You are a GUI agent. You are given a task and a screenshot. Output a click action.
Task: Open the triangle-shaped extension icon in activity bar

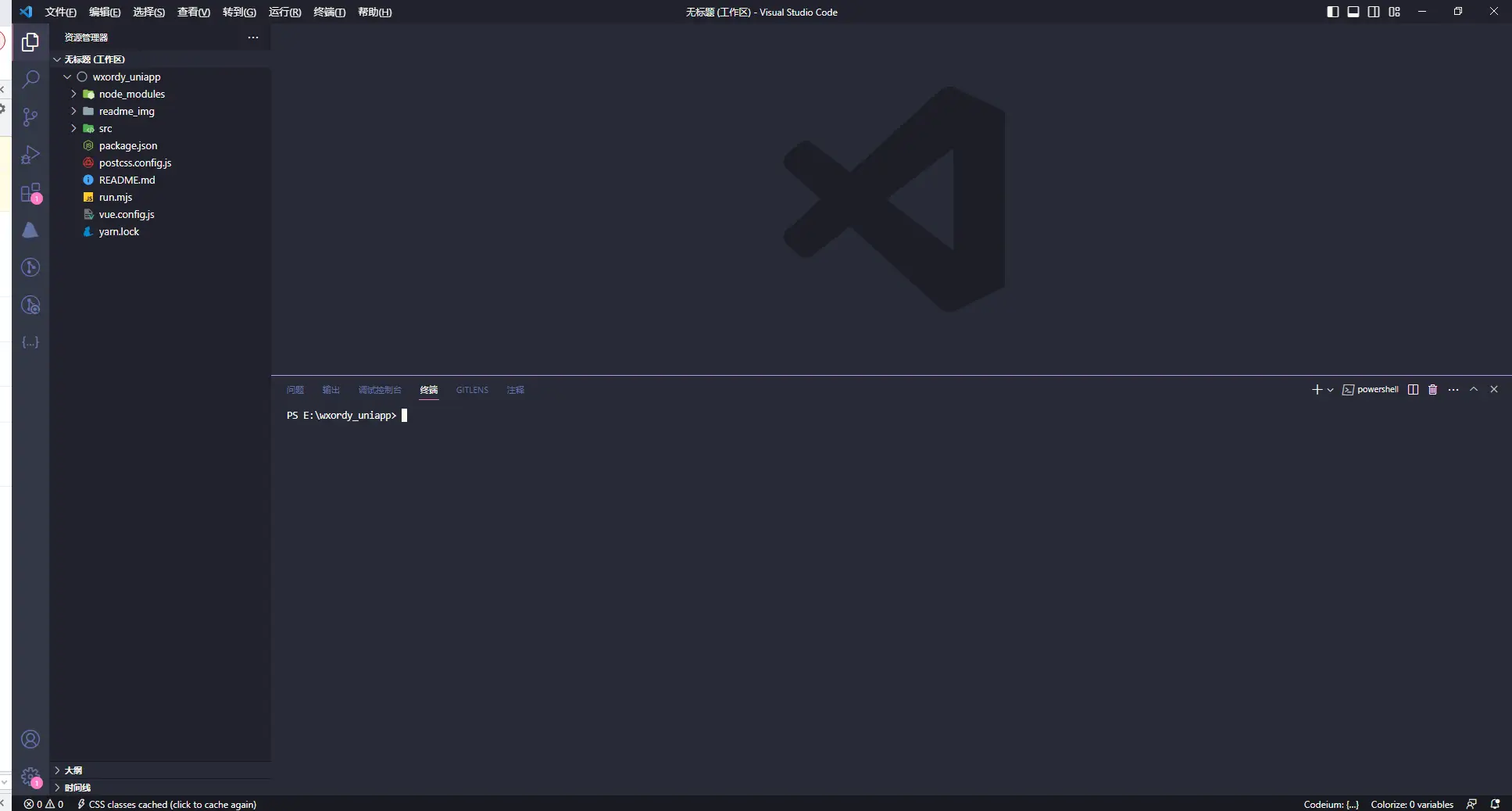point(30,230)
